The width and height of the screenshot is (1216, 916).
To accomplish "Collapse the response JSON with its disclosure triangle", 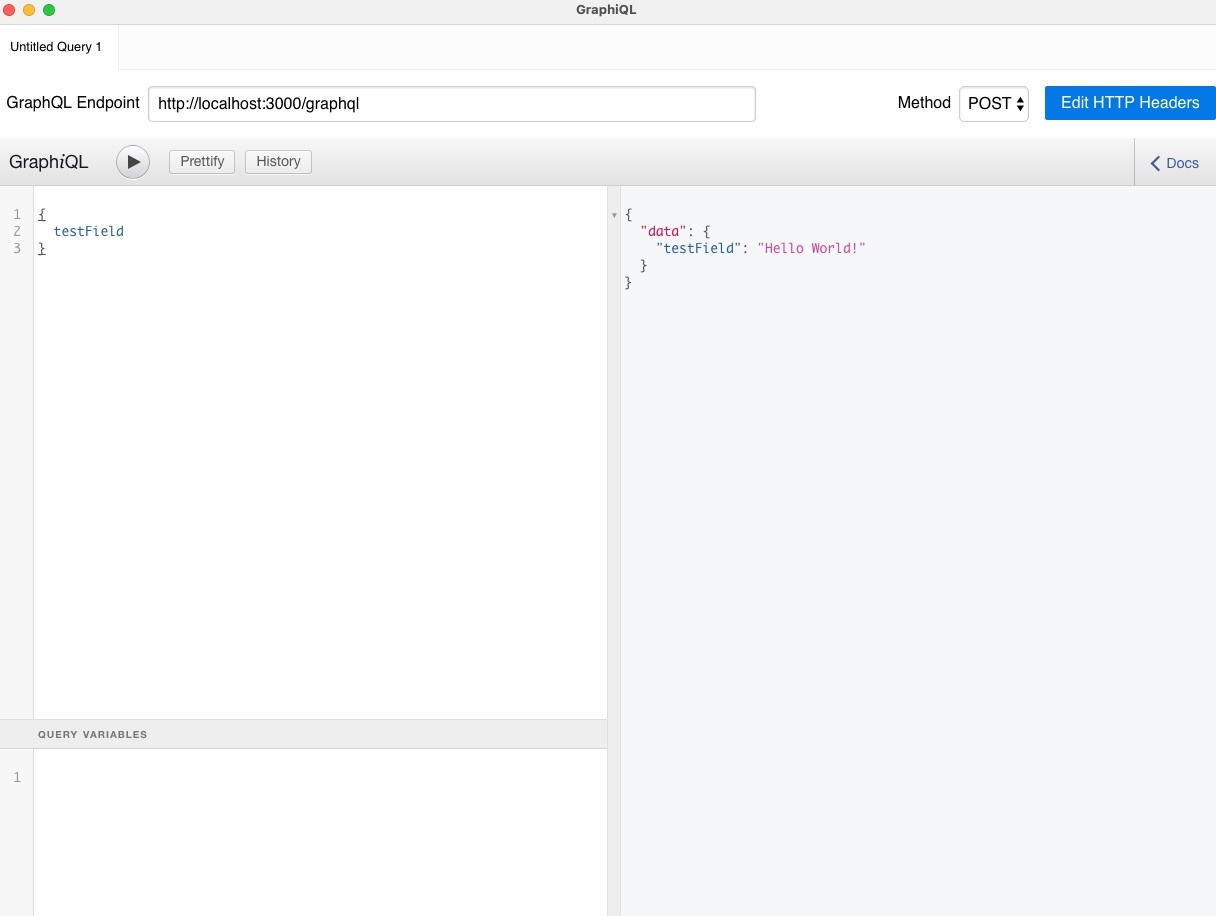I will 615,214.
